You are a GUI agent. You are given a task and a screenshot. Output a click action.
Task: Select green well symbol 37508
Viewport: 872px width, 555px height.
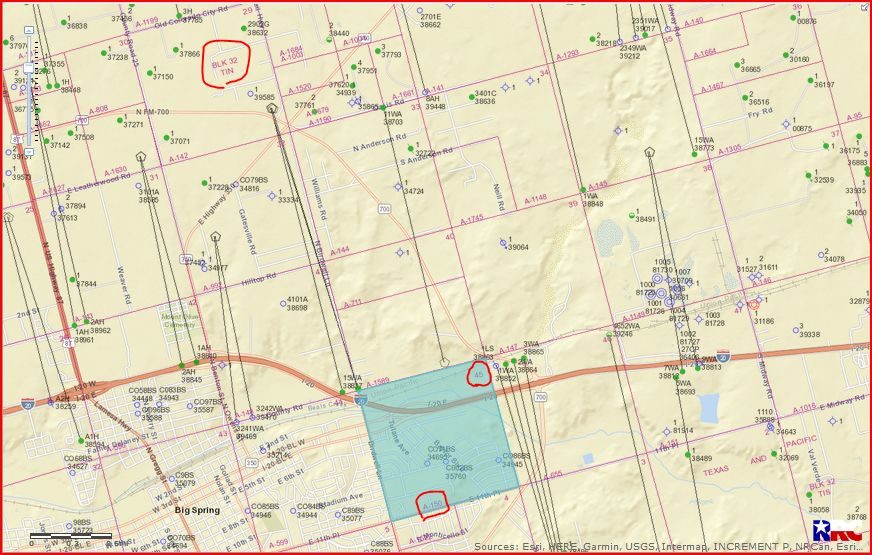point(71,133)
